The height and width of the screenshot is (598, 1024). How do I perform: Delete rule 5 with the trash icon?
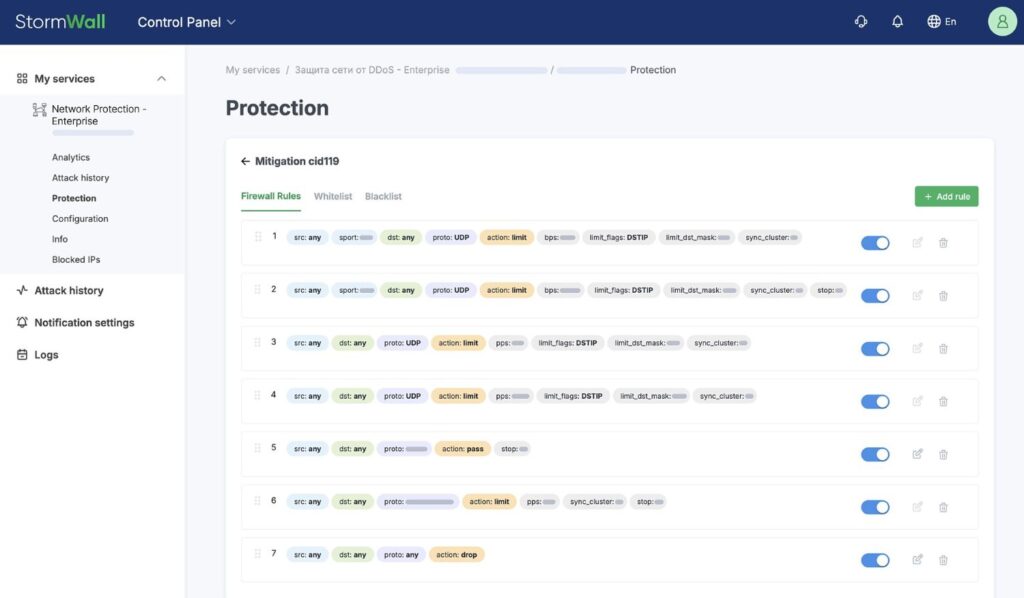point(943,453)
